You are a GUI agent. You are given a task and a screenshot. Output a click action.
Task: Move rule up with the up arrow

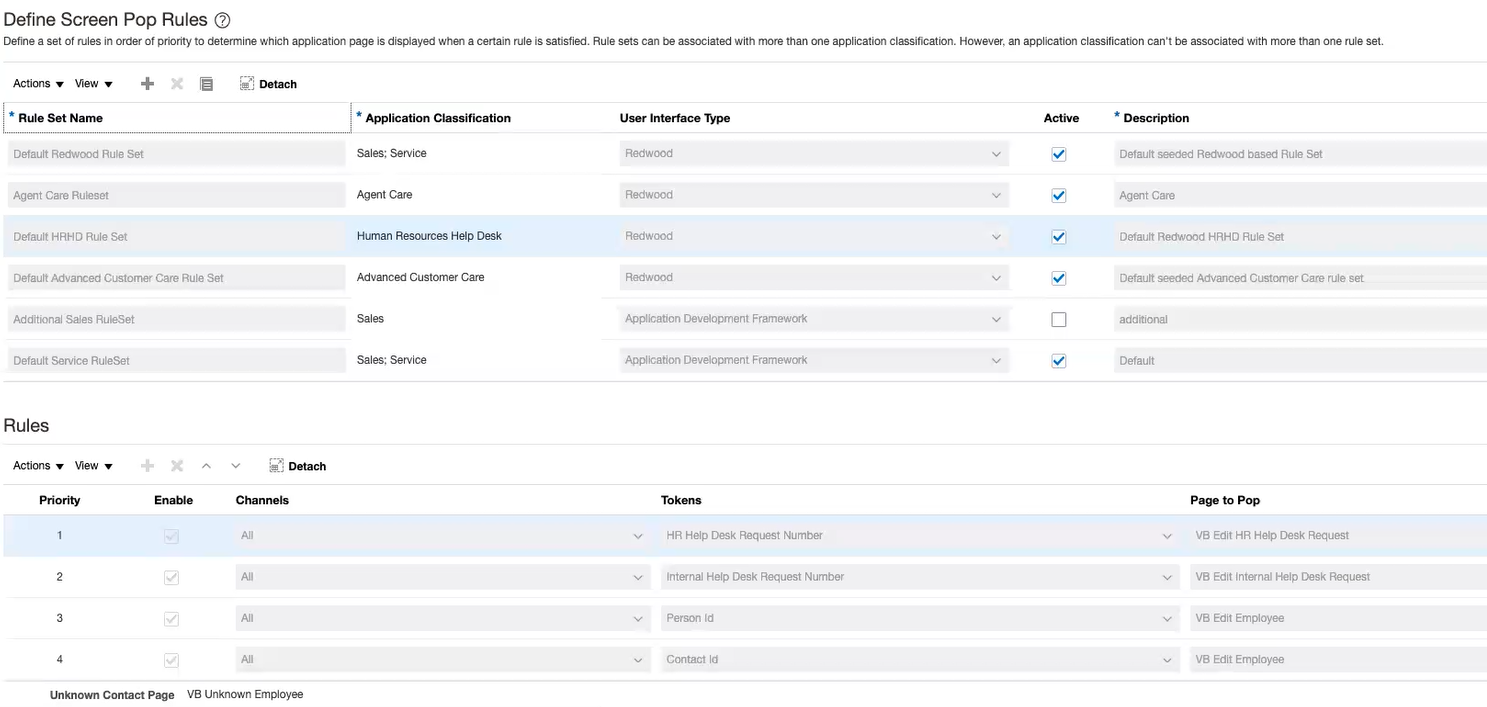click(206, 466)
